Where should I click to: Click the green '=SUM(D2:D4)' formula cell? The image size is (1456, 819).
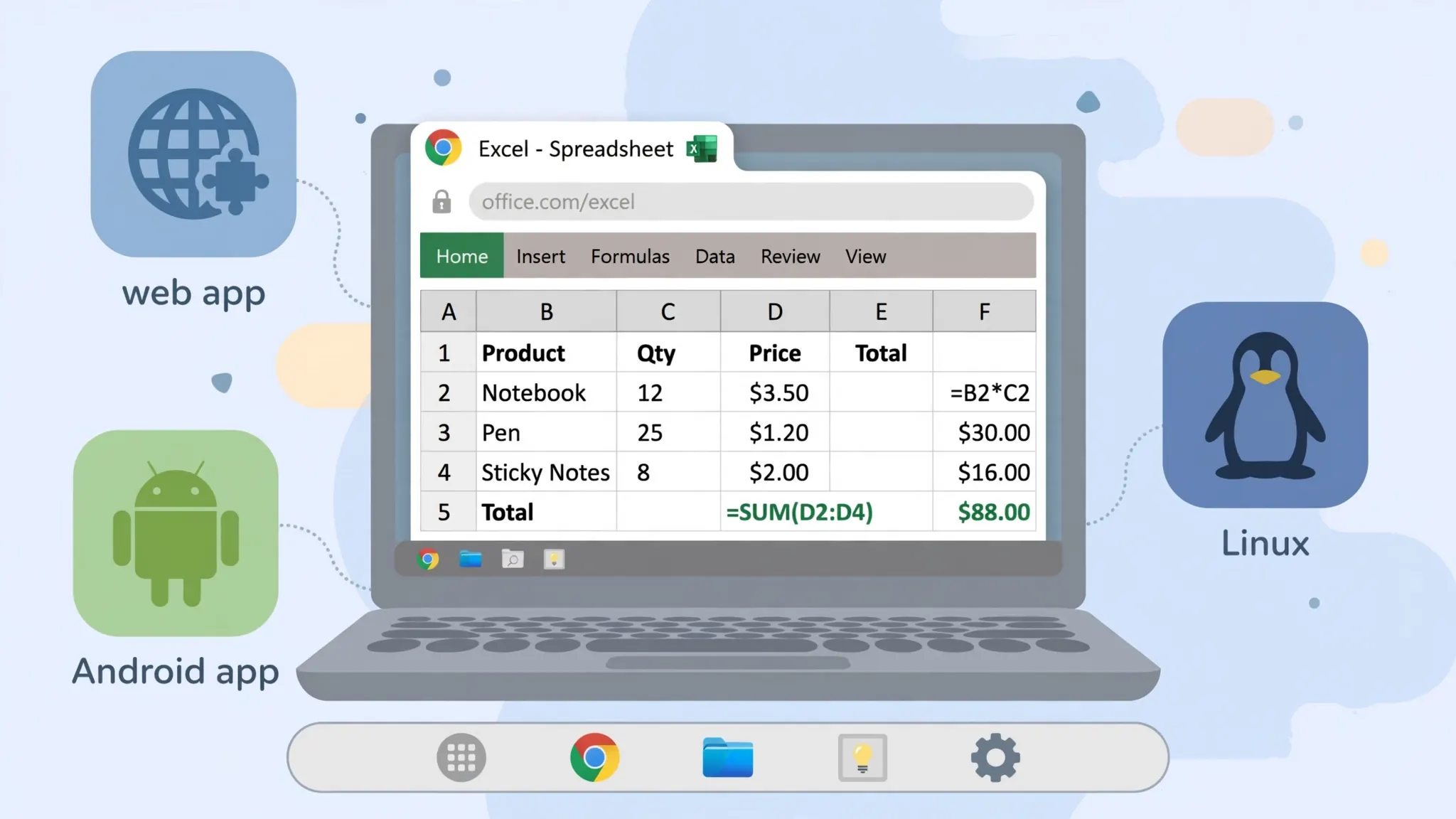[827, 512]
